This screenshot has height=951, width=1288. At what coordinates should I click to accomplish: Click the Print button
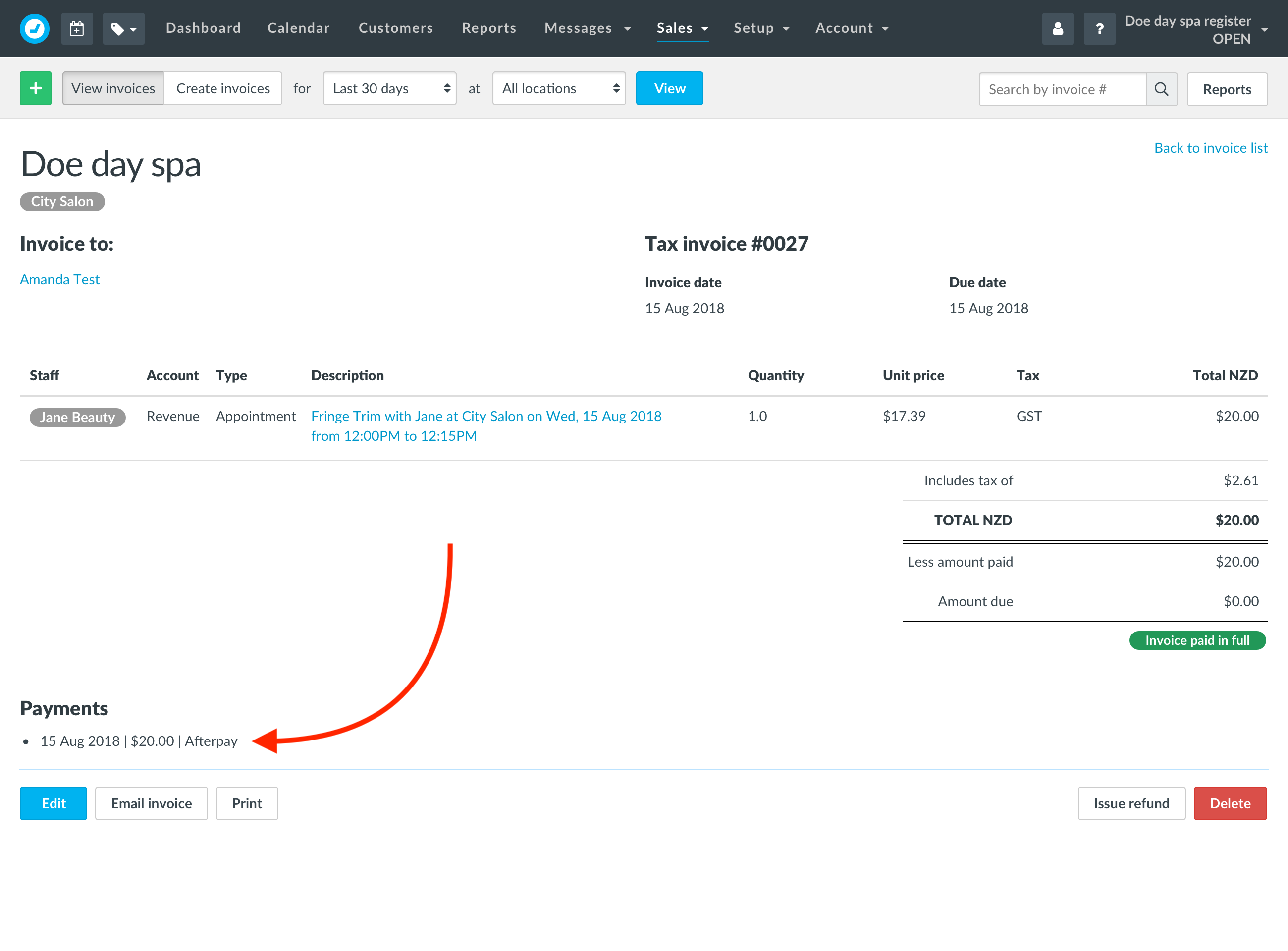pos(247,803)
